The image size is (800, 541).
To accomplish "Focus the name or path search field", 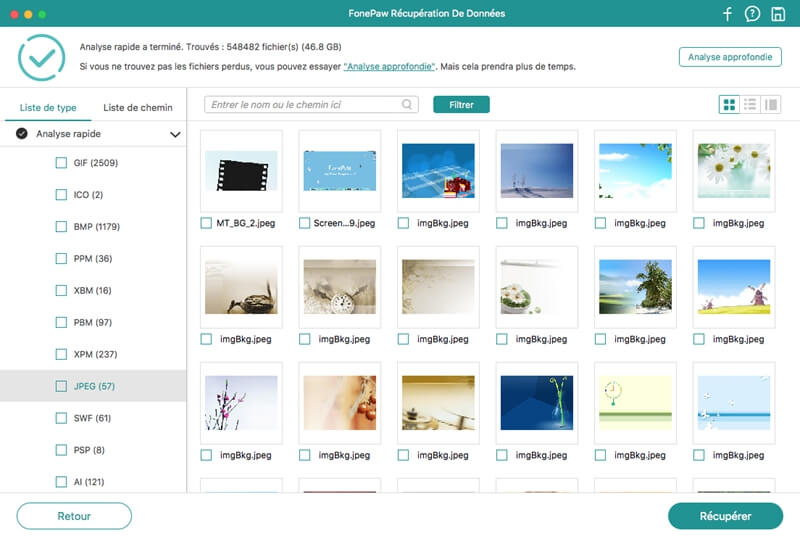I will tap(311, 105).
